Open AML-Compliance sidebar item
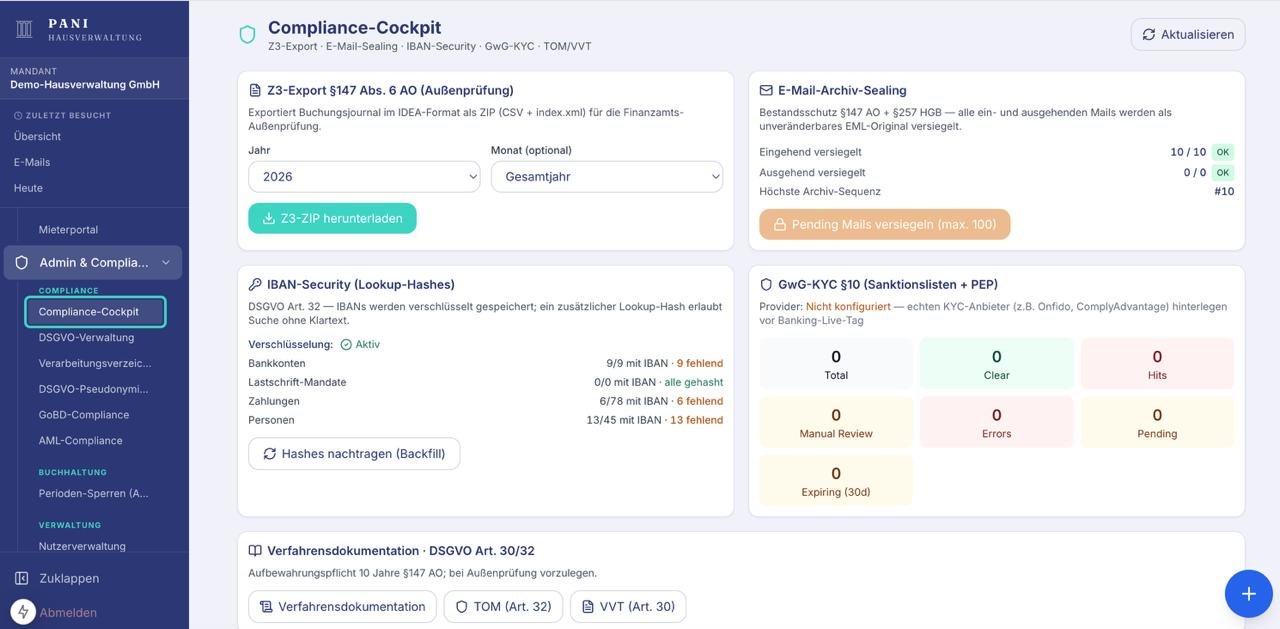 tap(80, 440)
